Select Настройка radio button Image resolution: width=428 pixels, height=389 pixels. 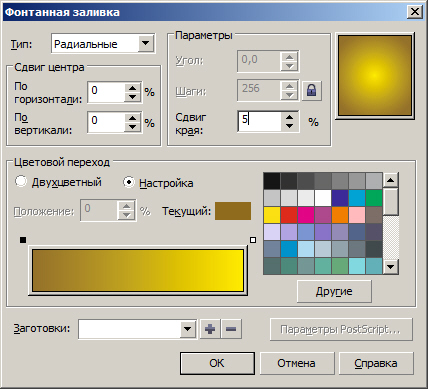coord(129,182)
